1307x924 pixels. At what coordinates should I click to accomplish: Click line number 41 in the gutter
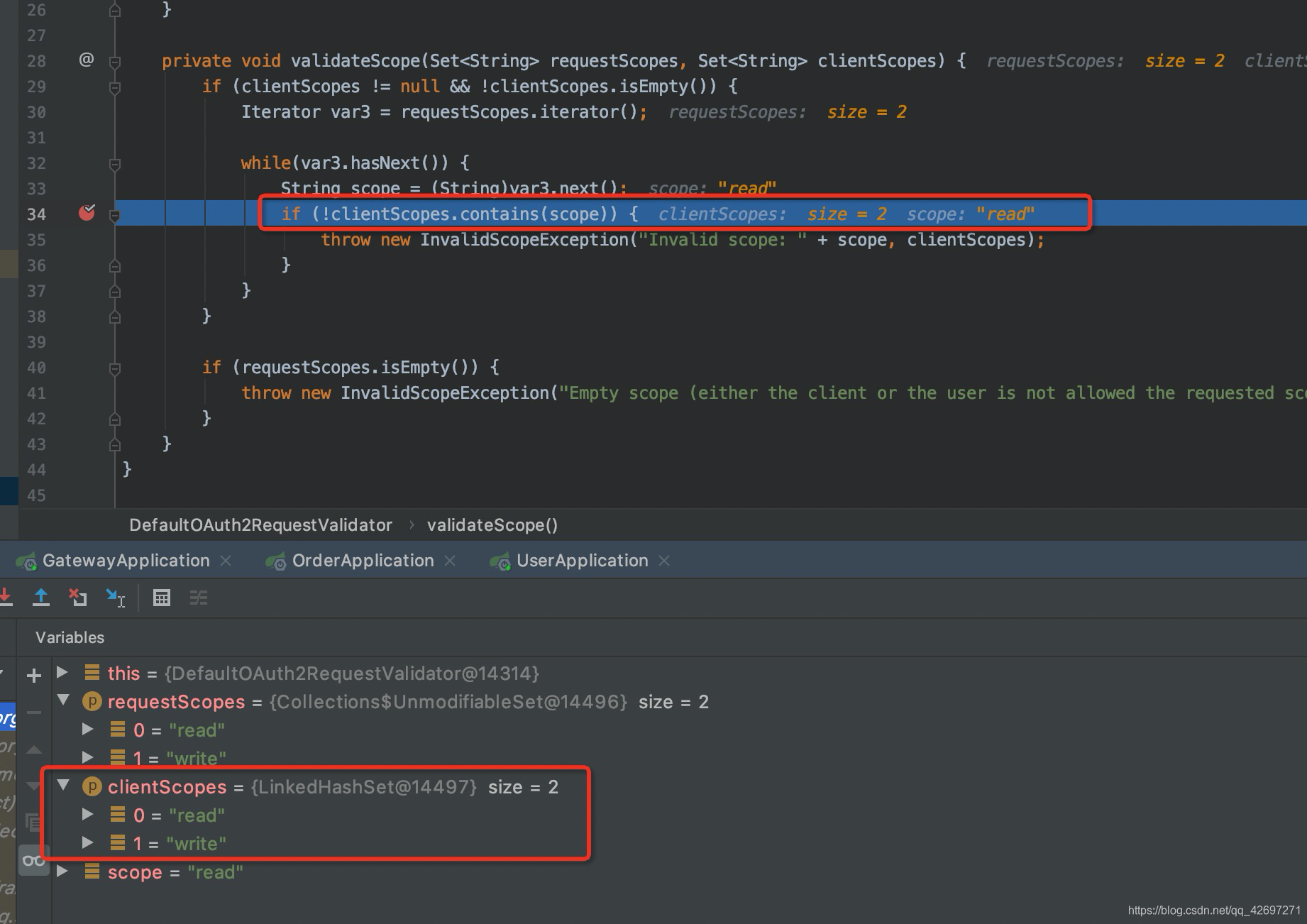36,393
